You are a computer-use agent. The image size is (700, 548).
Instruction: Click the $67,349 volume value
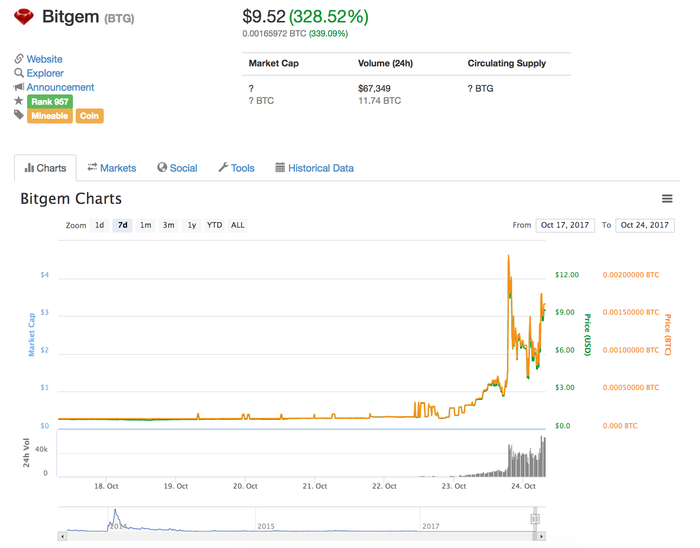click(x=374, y=88)
